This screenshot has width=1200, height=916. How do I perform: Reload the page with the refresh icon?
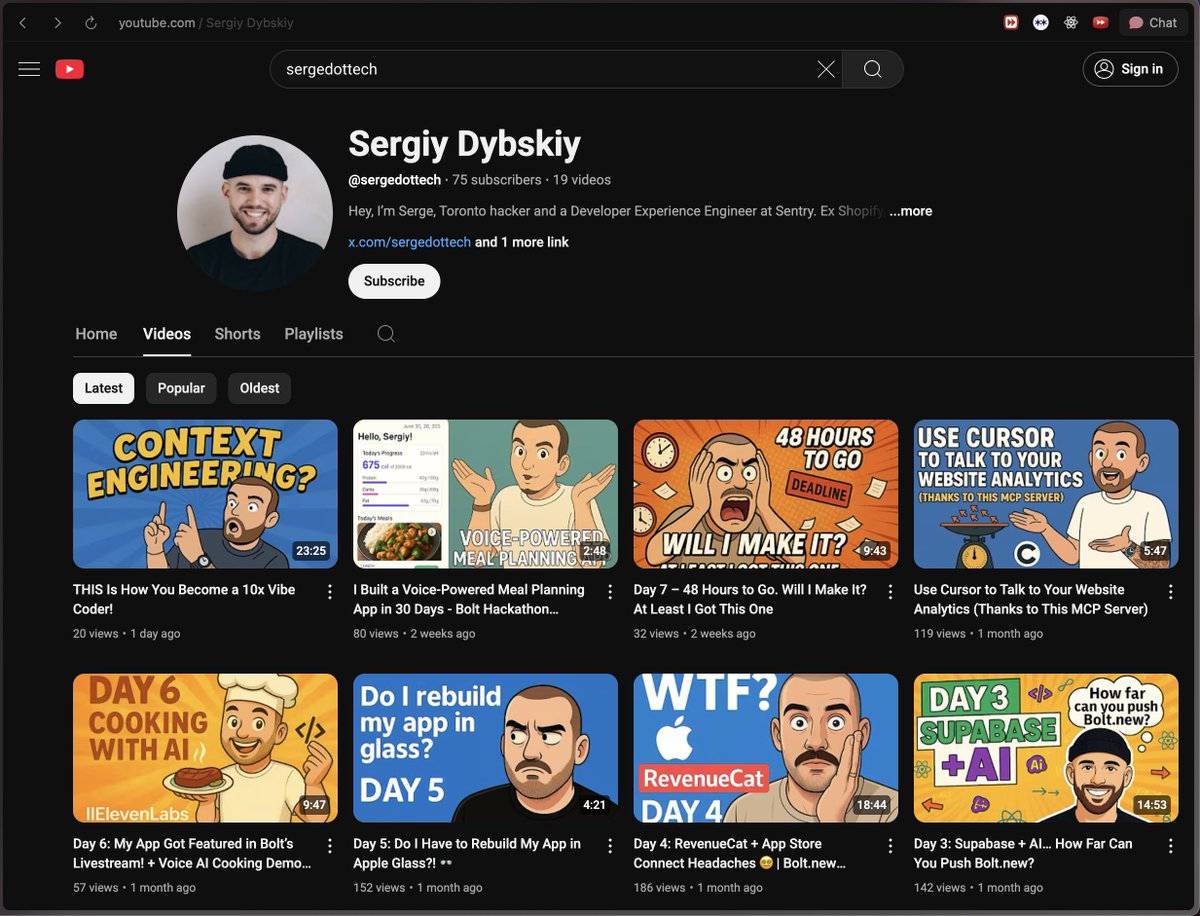point(91,22)
